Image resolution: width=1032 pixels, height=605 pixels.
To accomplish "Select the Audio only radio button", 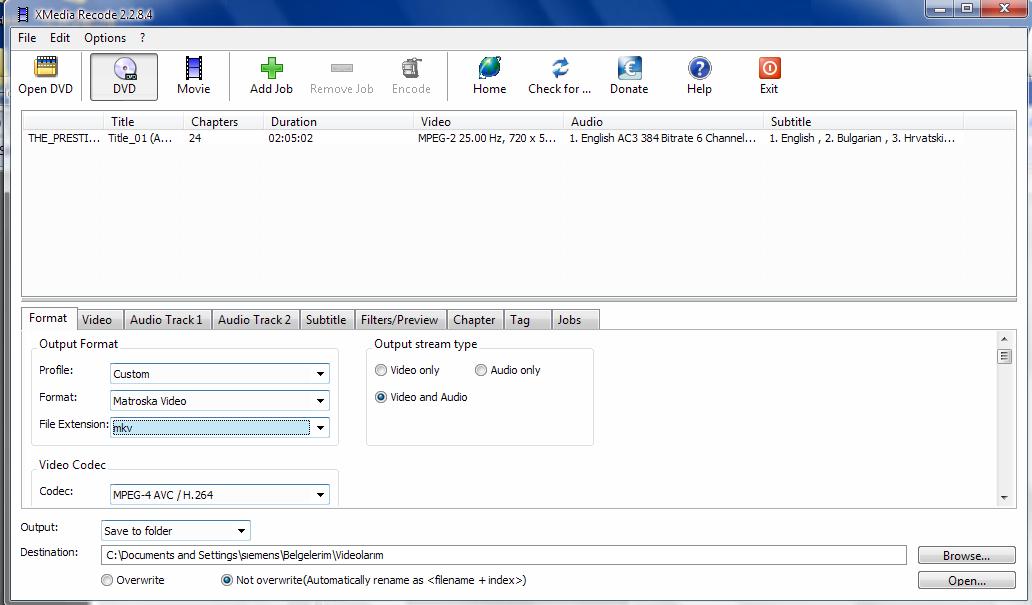I will pyautogui.click(x=481, y=370).
